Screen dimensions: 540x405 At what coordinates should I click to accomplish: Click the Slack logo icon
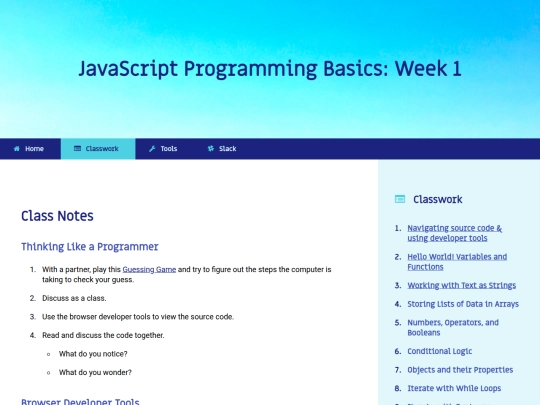tap(211, 148)
